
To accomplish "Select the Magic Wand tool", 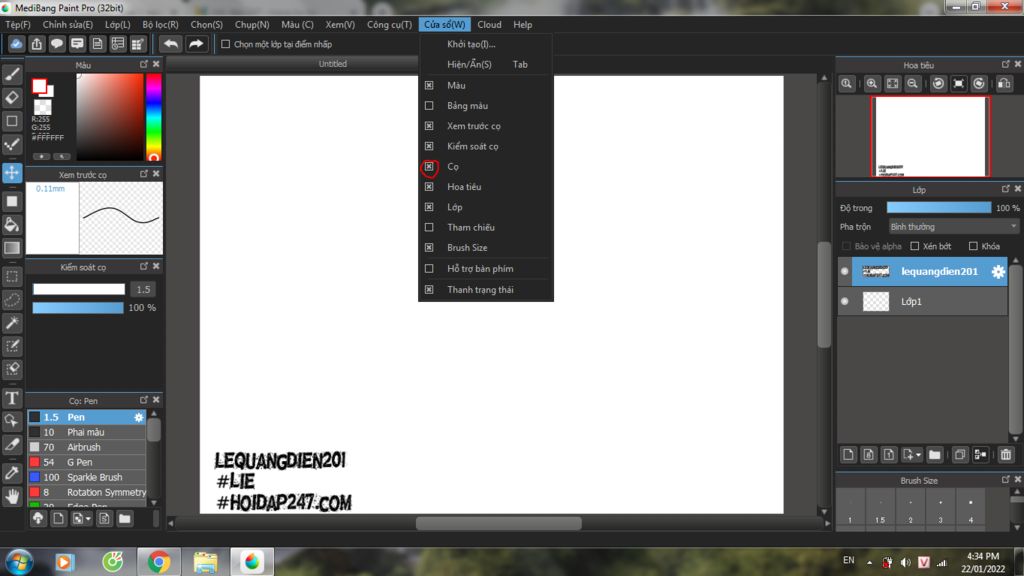I will pos(12,323).
